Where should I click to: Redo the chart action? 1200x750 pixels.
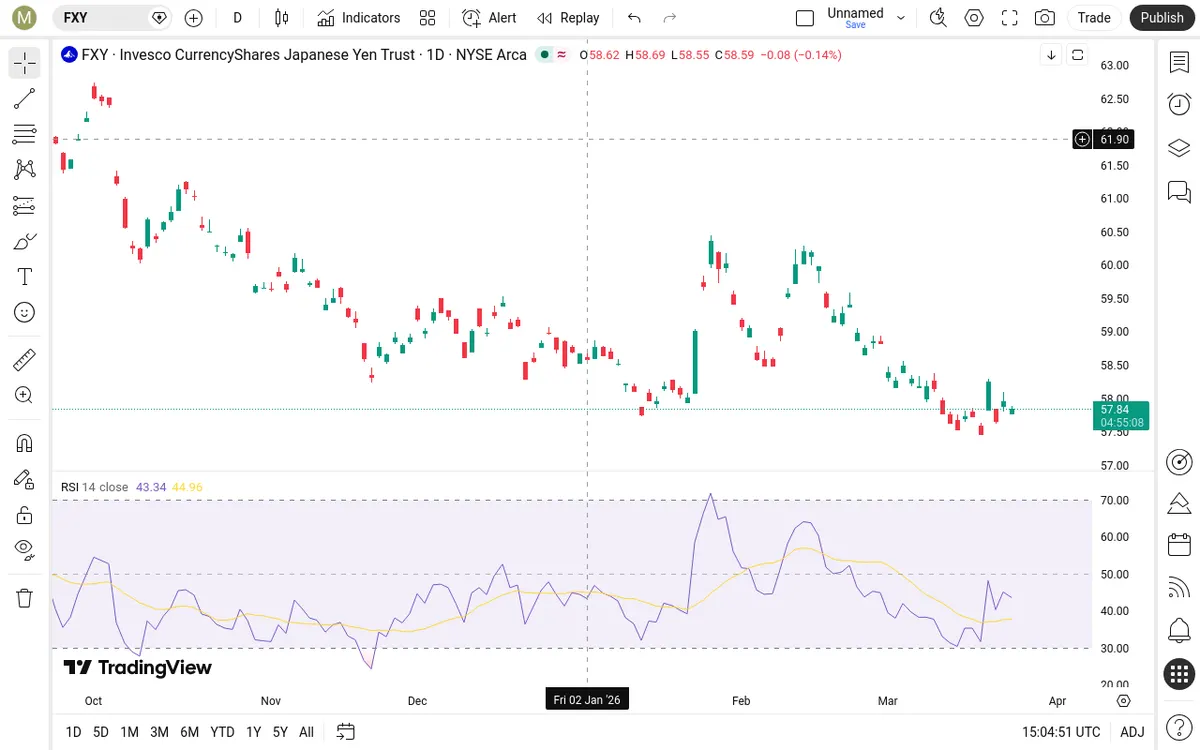tap(670, 17)
